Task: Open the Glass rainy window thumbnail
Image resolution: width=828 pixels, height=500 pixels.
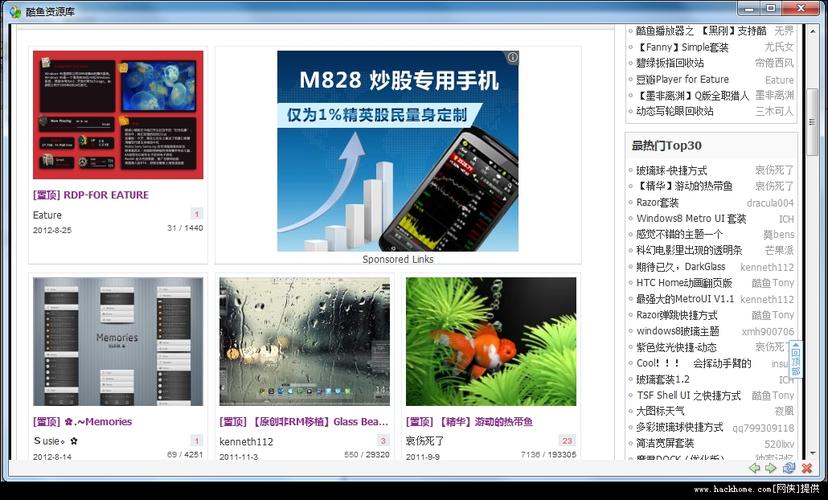Action: pyautogui.click(x=305, y=342)
